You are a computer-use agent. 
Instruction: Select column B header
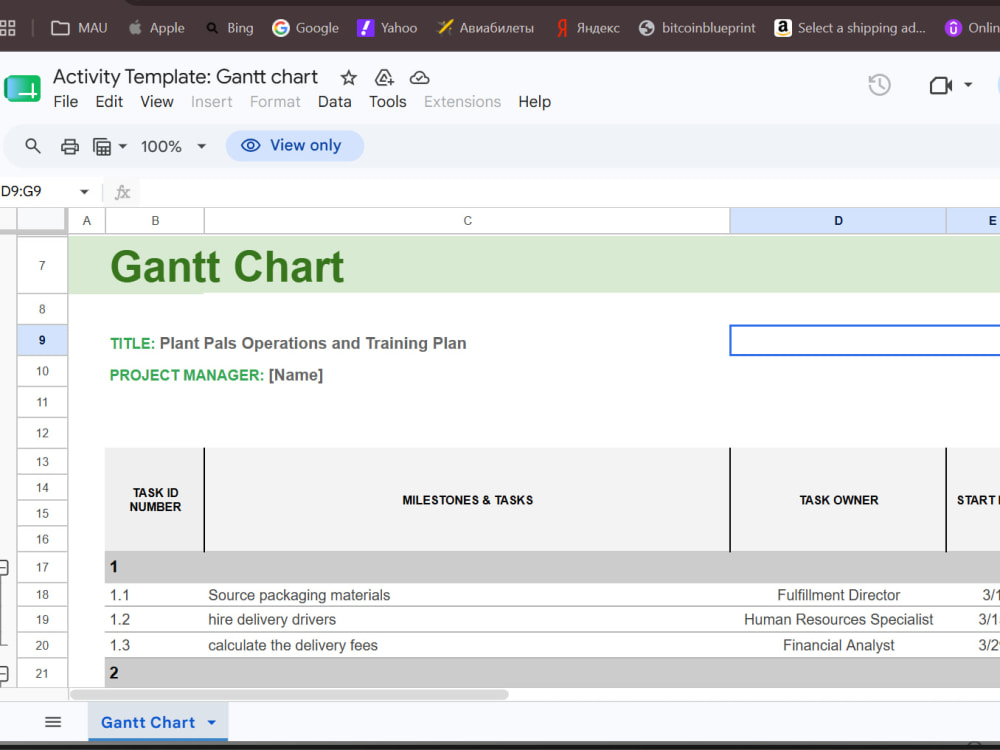point(155,221)
